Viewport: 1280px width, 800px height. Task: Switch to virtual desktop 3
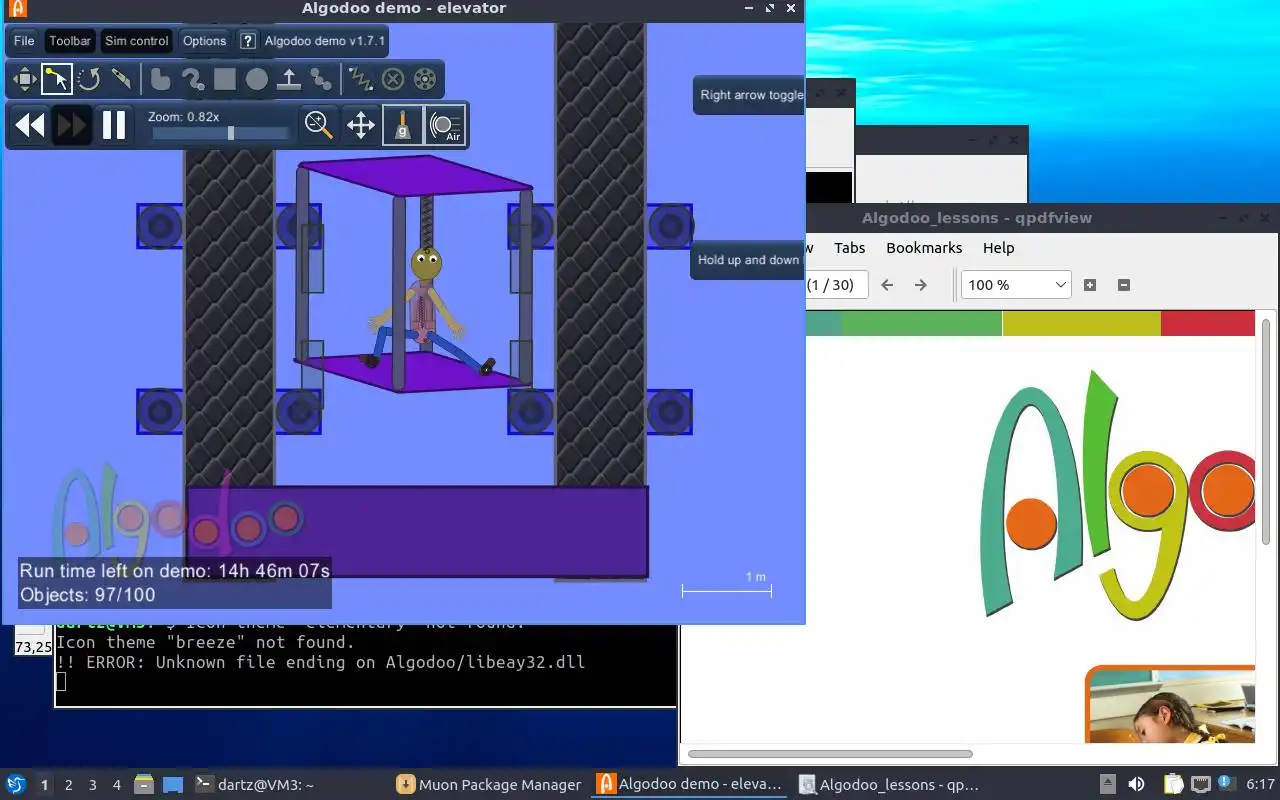pos(93,785)
